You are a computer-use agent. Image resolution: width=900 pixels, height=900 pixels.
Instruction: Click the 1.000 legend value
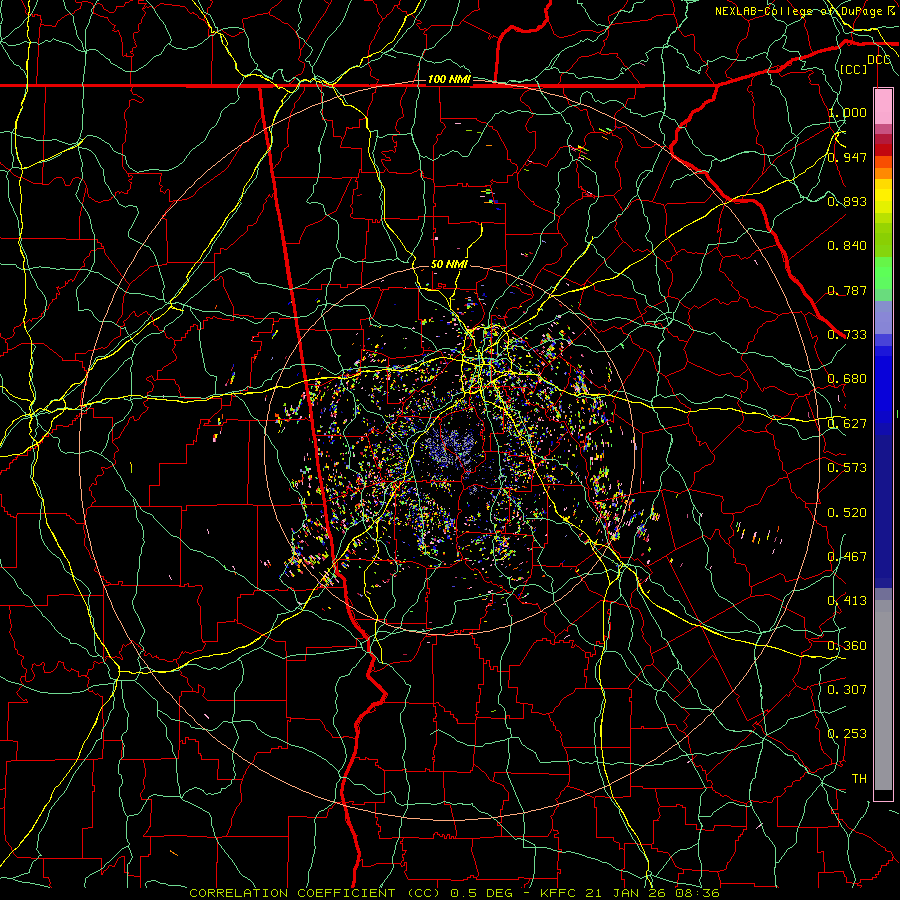pos(847,112)
